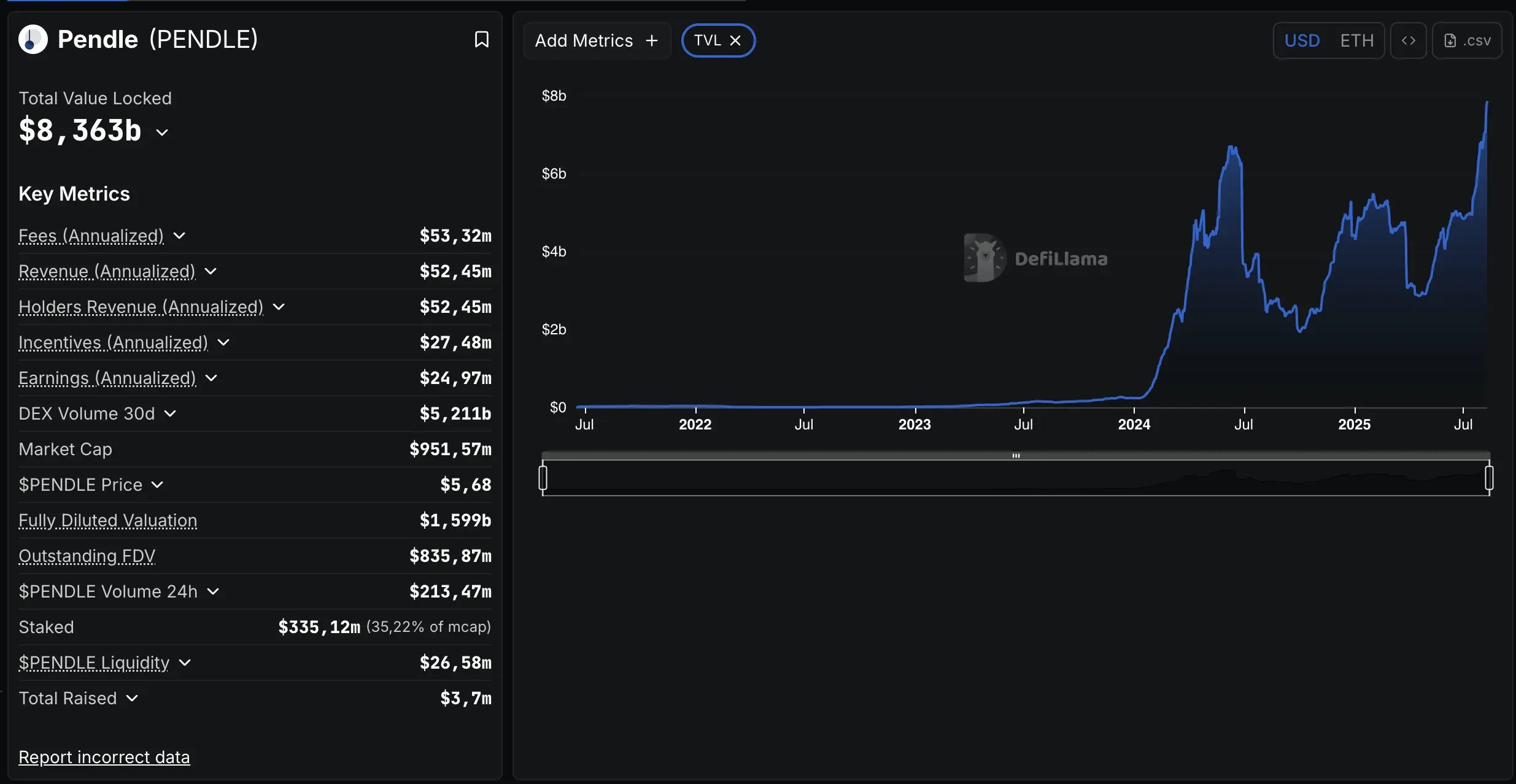This screenshot has width=1516, height=784.
Task: Click Outstanding FDV label
Action: (x=87, y=556)
